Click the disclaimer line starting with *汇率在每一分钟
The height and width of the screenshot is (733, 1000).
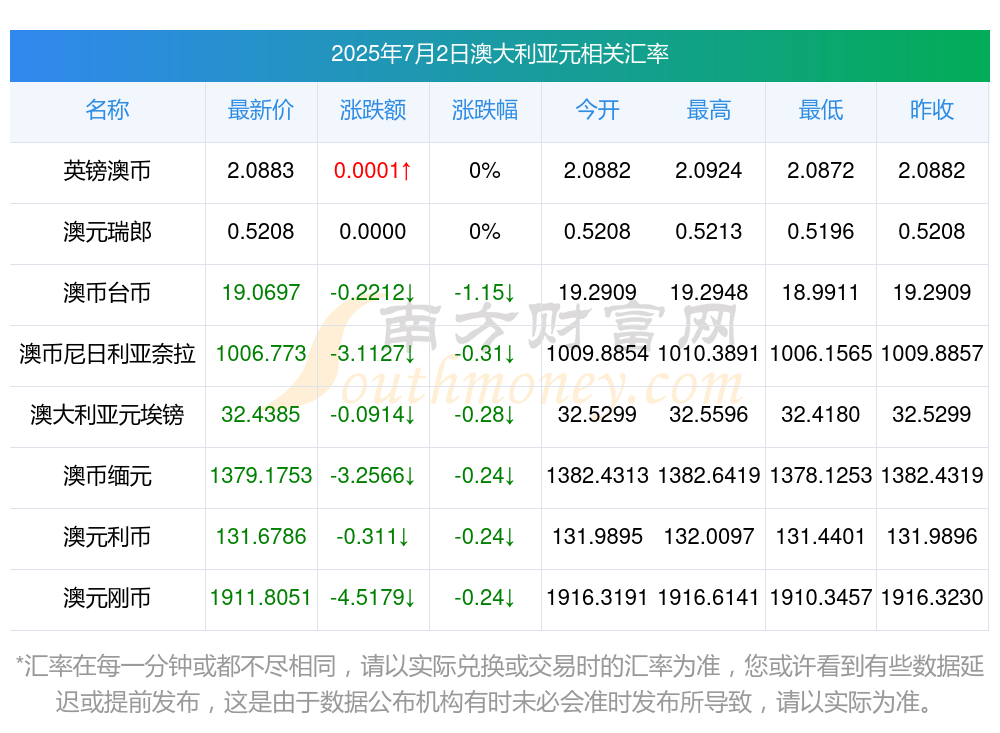[499, 667]
